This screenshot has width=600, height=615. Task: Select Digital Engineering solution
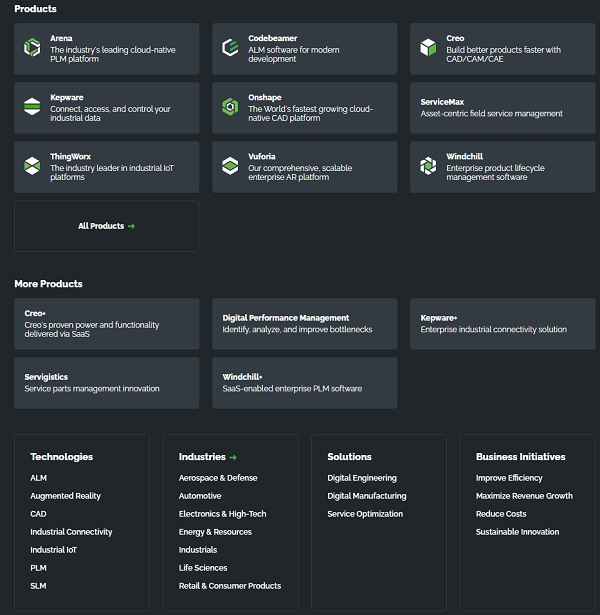(x=362, y=478)
